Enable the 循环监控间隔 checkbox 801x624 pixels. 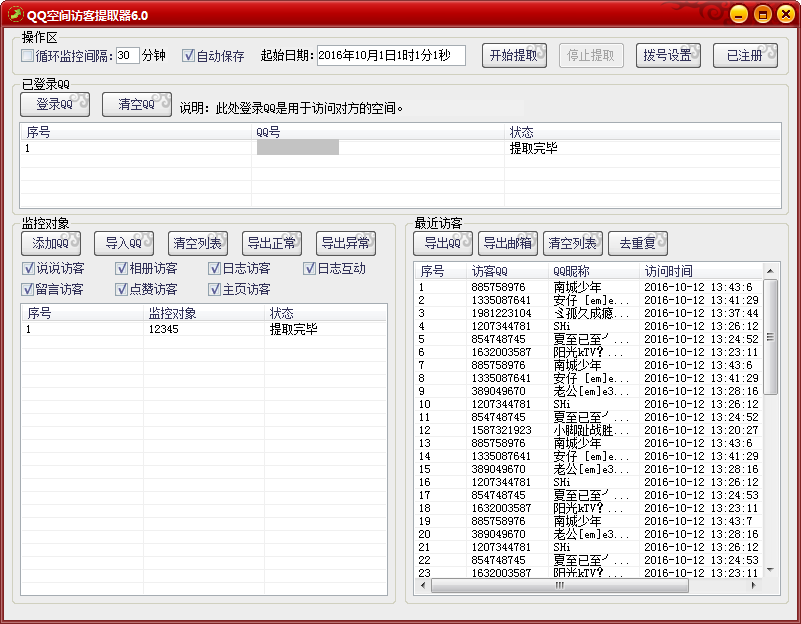coord(29,56)
